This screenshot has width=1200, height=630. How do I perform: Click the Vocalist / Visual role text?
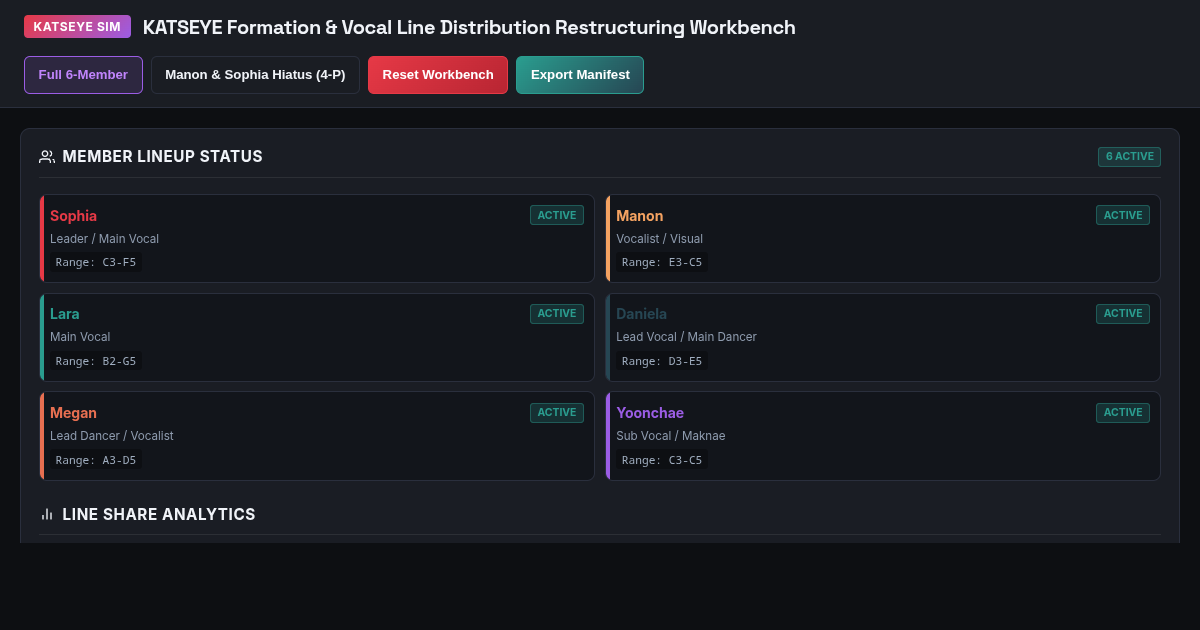click(x=659, y=239)
